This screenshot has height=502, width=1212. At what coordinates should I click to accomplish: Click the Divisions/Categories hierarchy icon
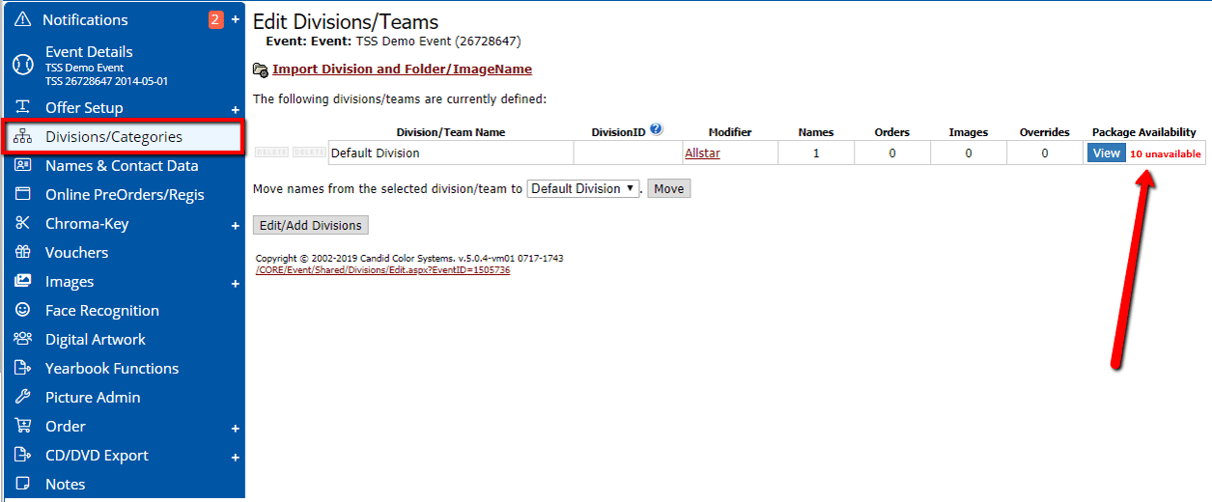tap(23, 137)
